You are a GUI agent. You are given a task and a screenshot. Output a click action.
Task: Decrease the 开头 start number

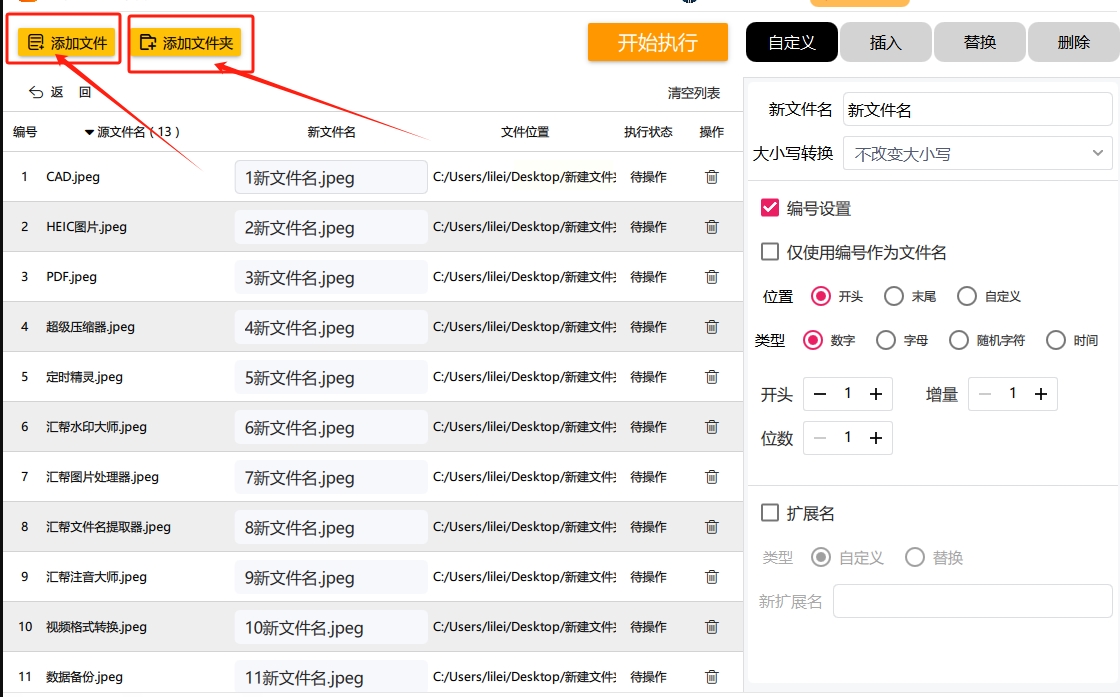(x=820, y=394)
